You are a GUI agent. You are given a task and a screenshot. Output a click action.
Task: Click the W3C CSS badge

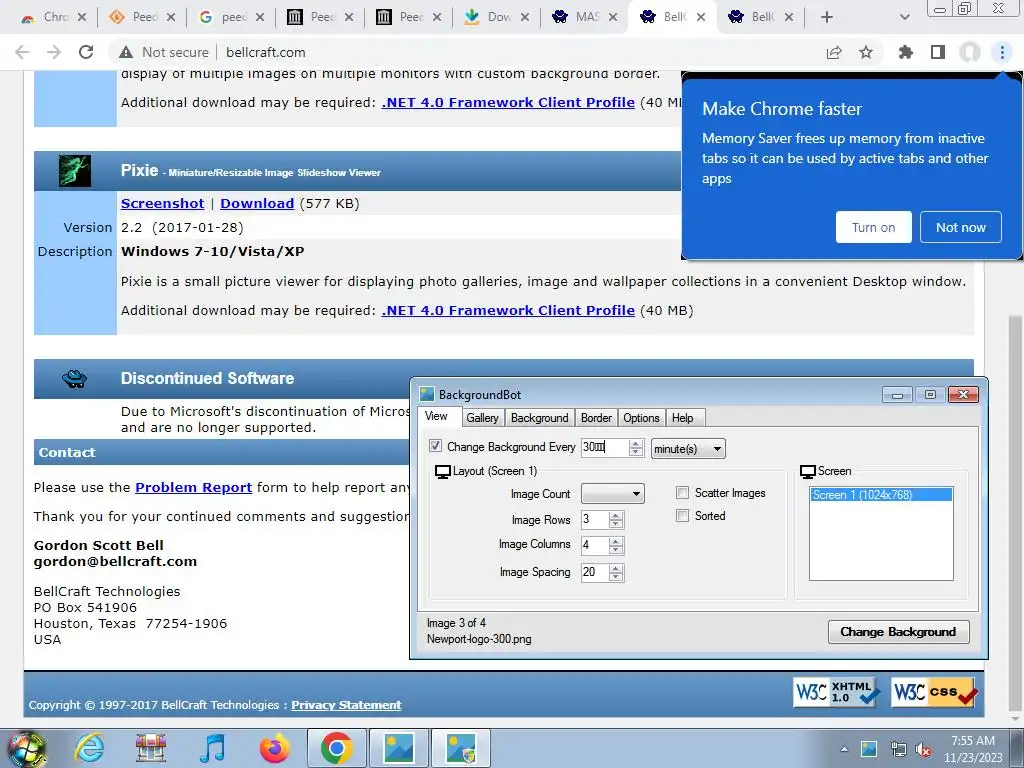(x=935, y=692)
